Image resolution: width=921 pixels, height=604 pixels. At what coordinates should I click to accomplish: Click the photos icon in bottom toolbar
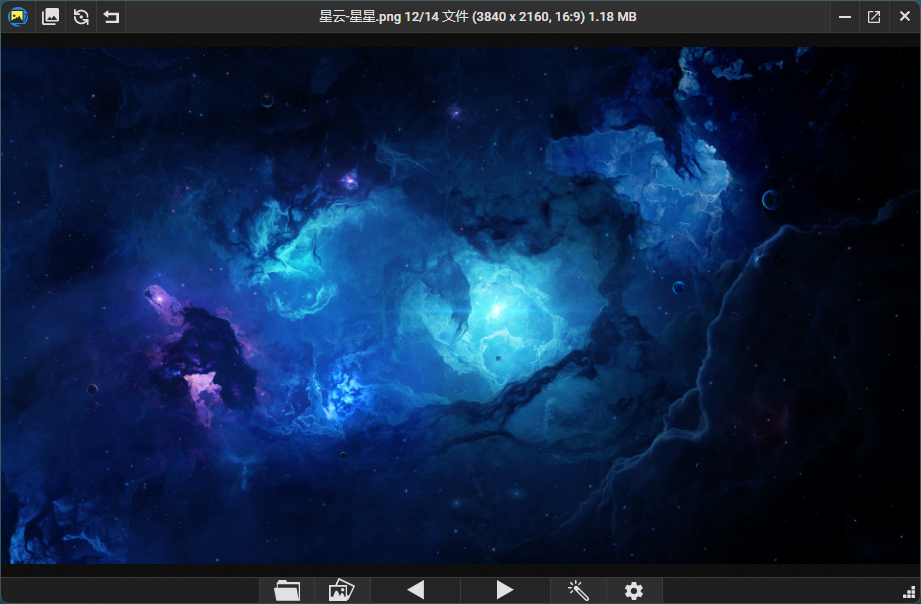coord(342,590)
